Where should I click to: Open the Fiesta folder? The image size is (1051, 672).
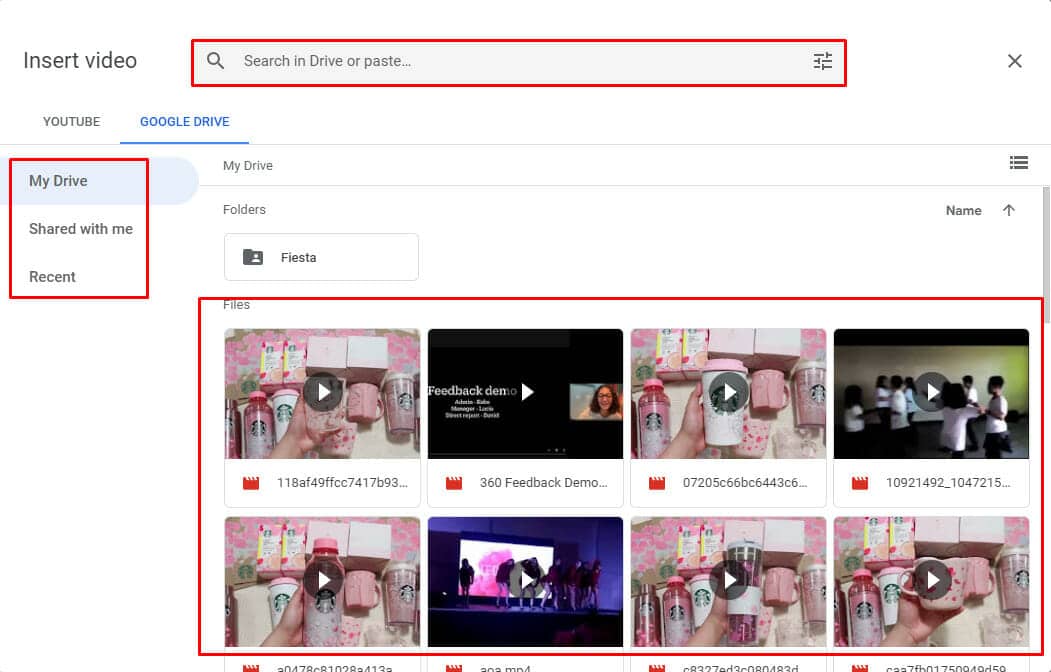(321, 257)
